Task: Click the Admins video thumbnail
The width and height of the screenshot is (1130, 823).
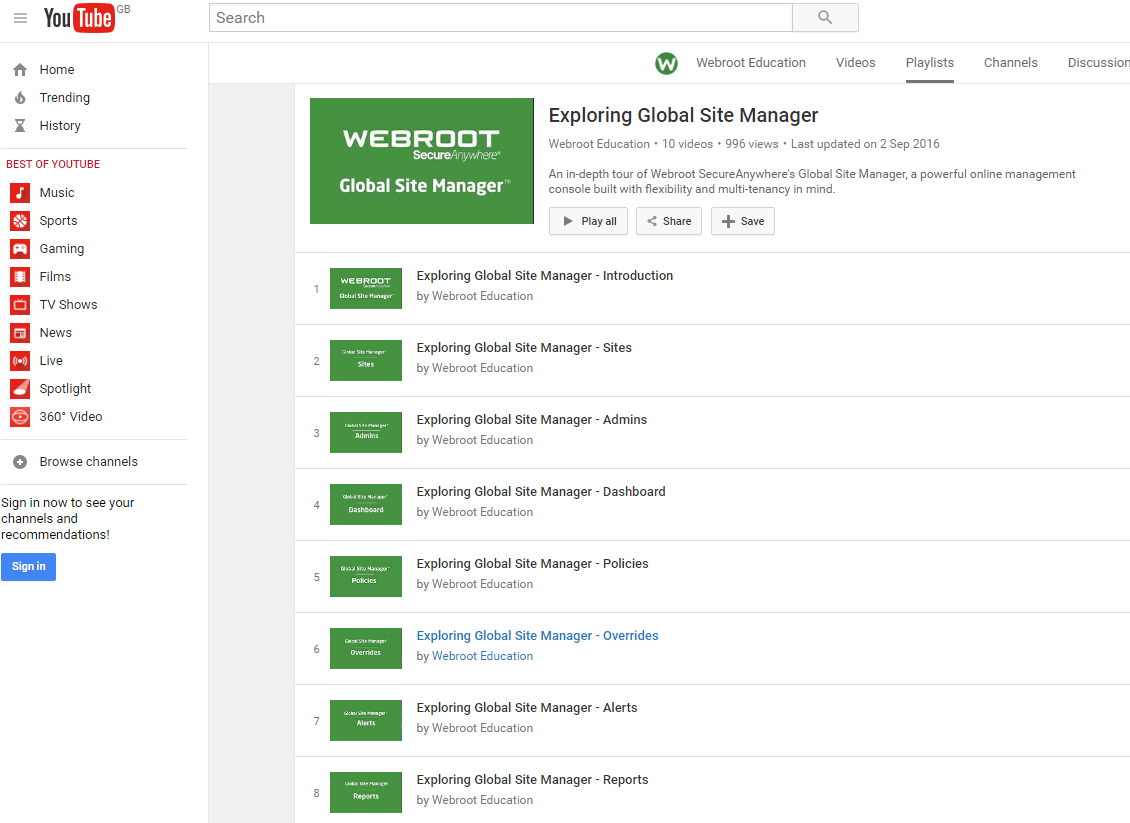Action: pyautogui.click(x=366, y=432)
